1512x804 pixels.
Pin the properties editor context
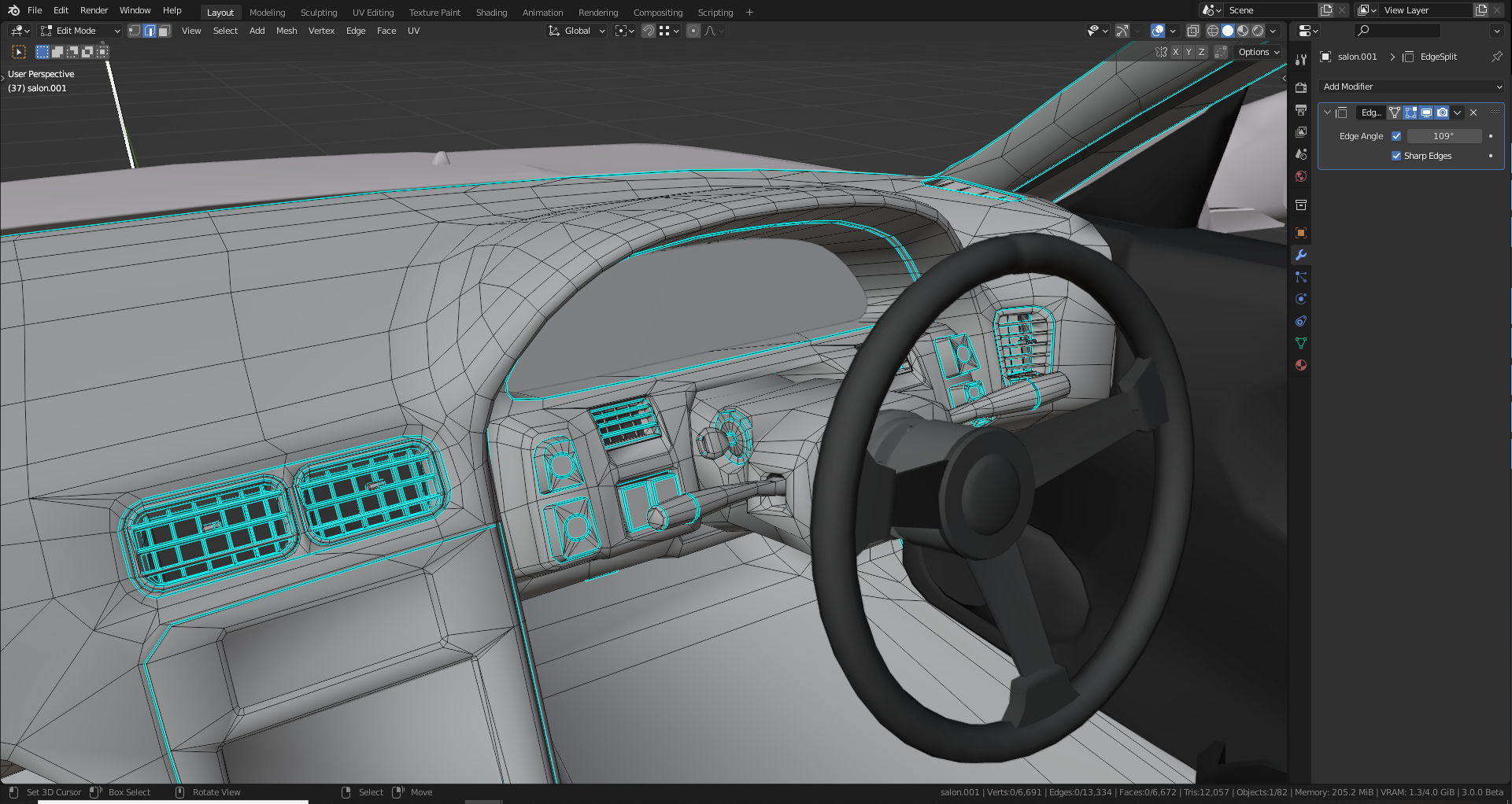pos(1496,57)
